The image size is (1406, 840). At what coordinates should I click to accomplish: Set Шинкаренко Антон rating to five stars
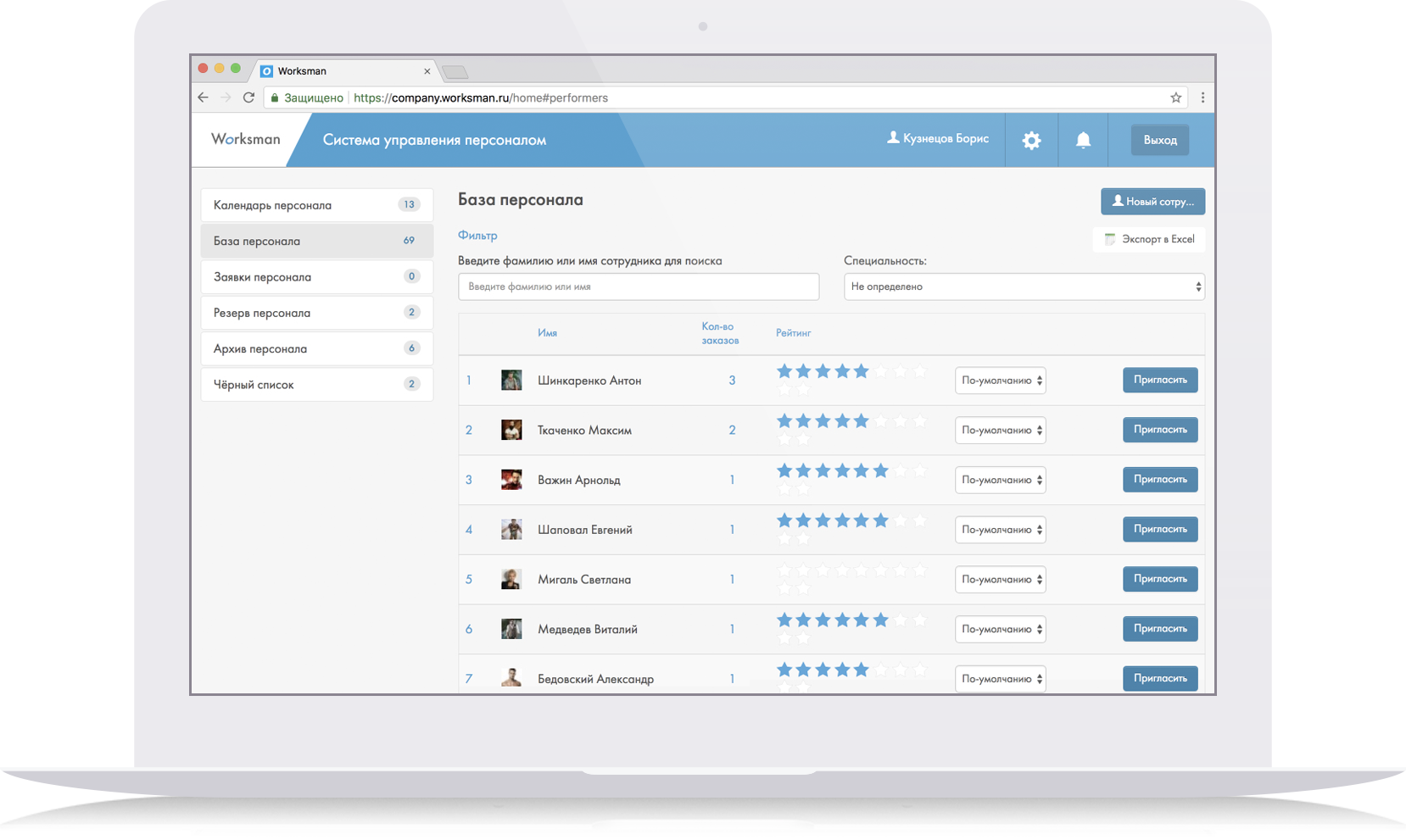coord(862,371)
